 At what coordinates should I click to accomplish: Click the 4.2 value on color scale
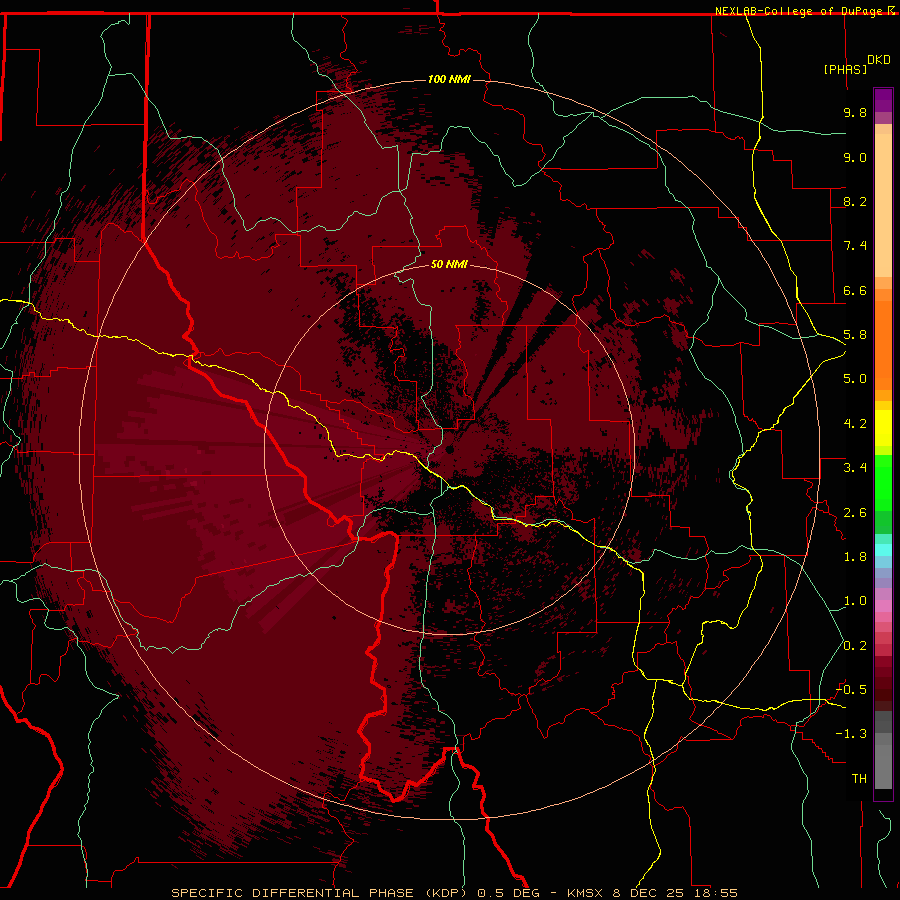click(855, 424)
